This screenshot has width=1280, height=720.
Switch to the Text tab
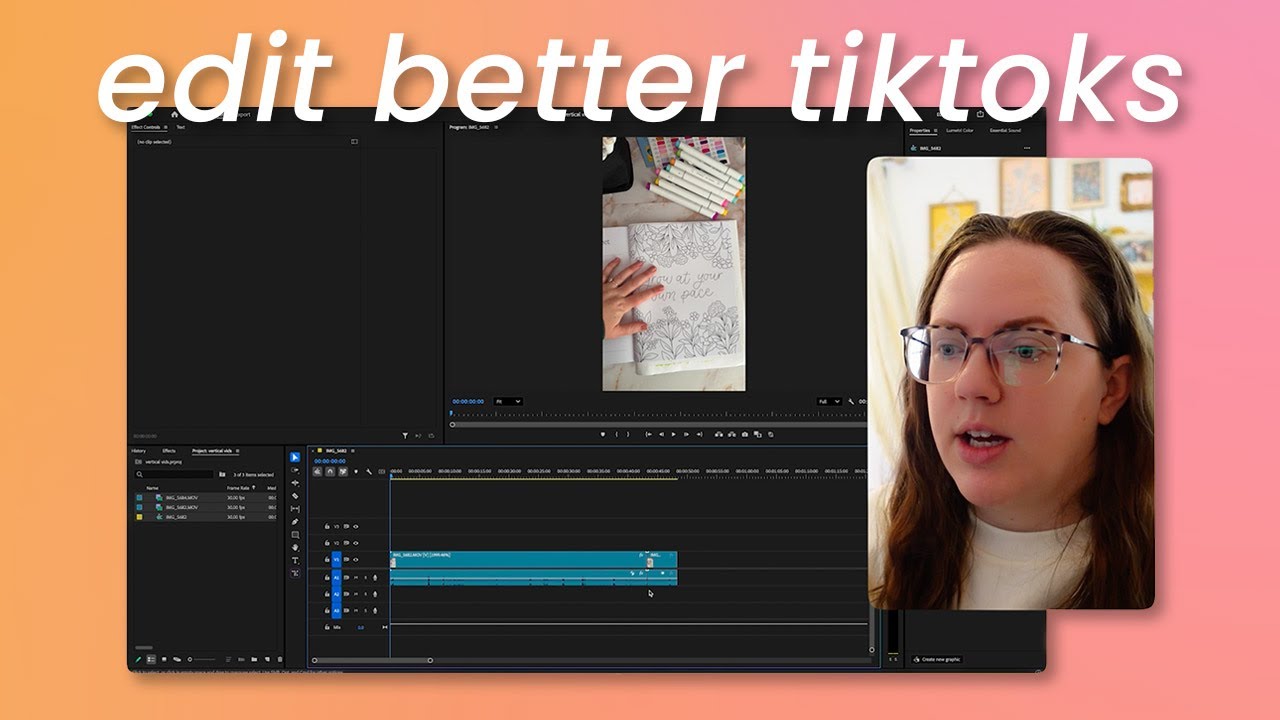(x=181, y=127)
